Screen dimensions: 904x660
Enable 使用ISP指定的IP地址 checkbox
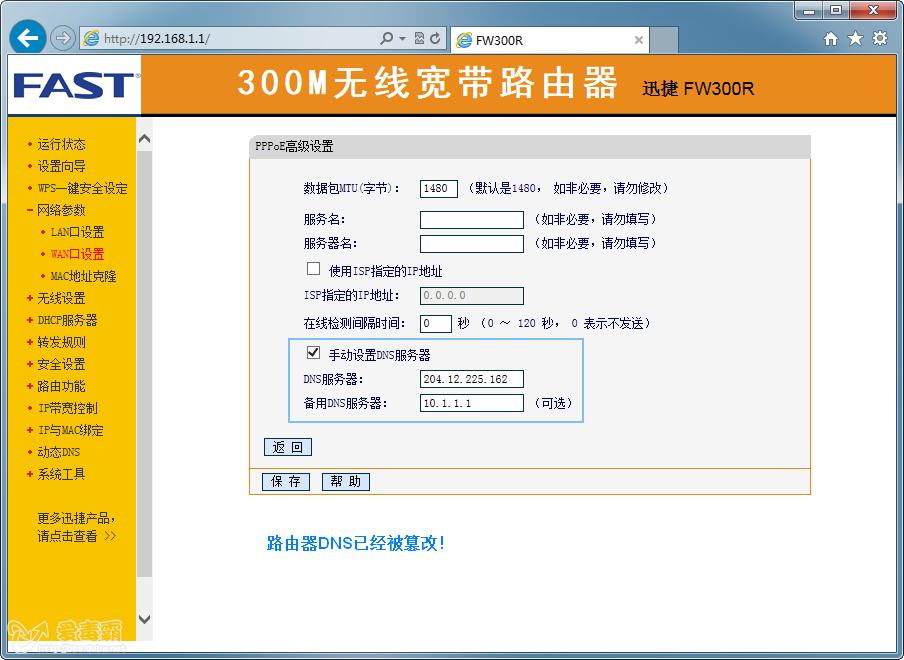[x=313, y=269]
